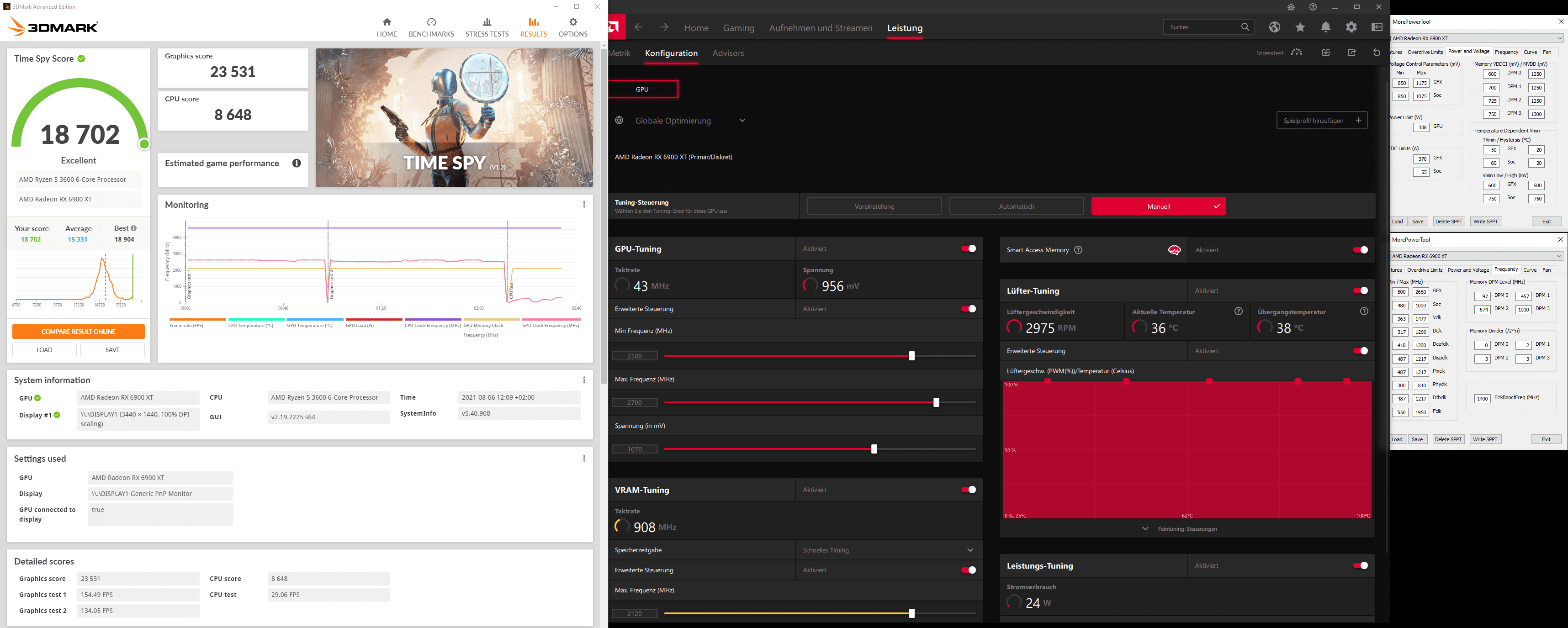Open AMD favorites star icon
Viewport: 1568px width, 628px height.
point(1300,27)
